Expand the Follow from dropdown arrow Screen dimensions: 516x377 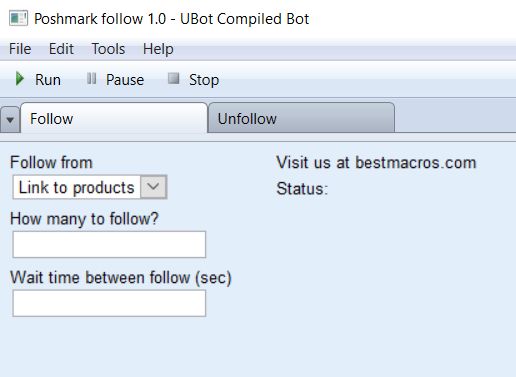click(x=153, y=187)
